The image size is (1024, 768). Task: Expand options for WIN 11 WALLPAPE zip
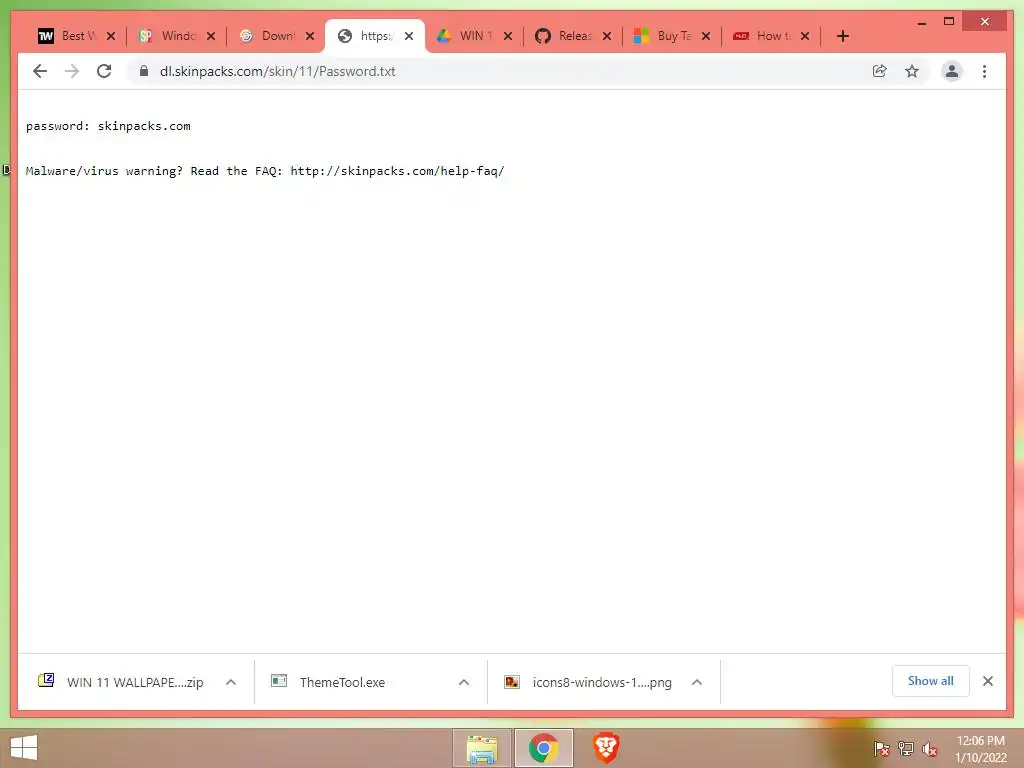(231, 682)
